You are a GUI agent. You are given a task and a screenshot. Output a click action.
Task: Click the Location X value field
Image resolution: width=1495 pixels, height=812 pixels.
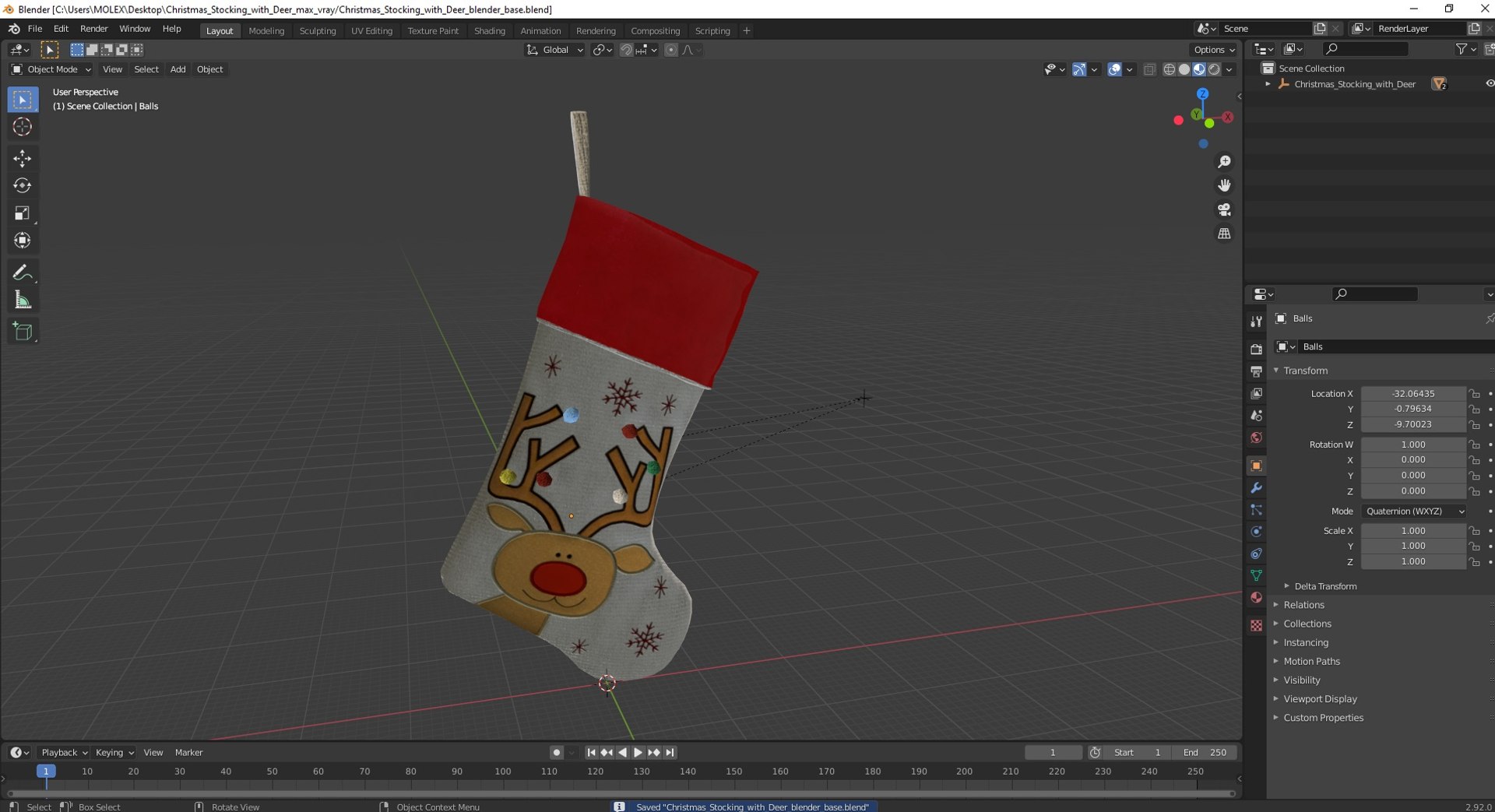pyautogui.click(x=1413, y=394)
